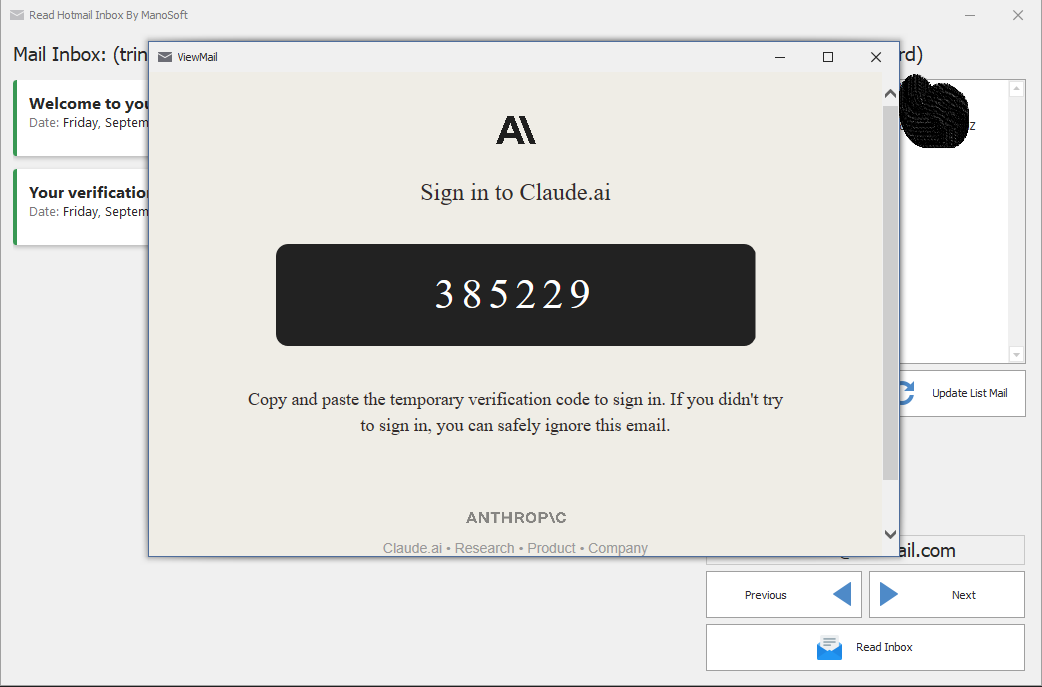Click the account list scroll down arrow
The height and width of the screenshot is (687, 1042).
click(1016, 355)
